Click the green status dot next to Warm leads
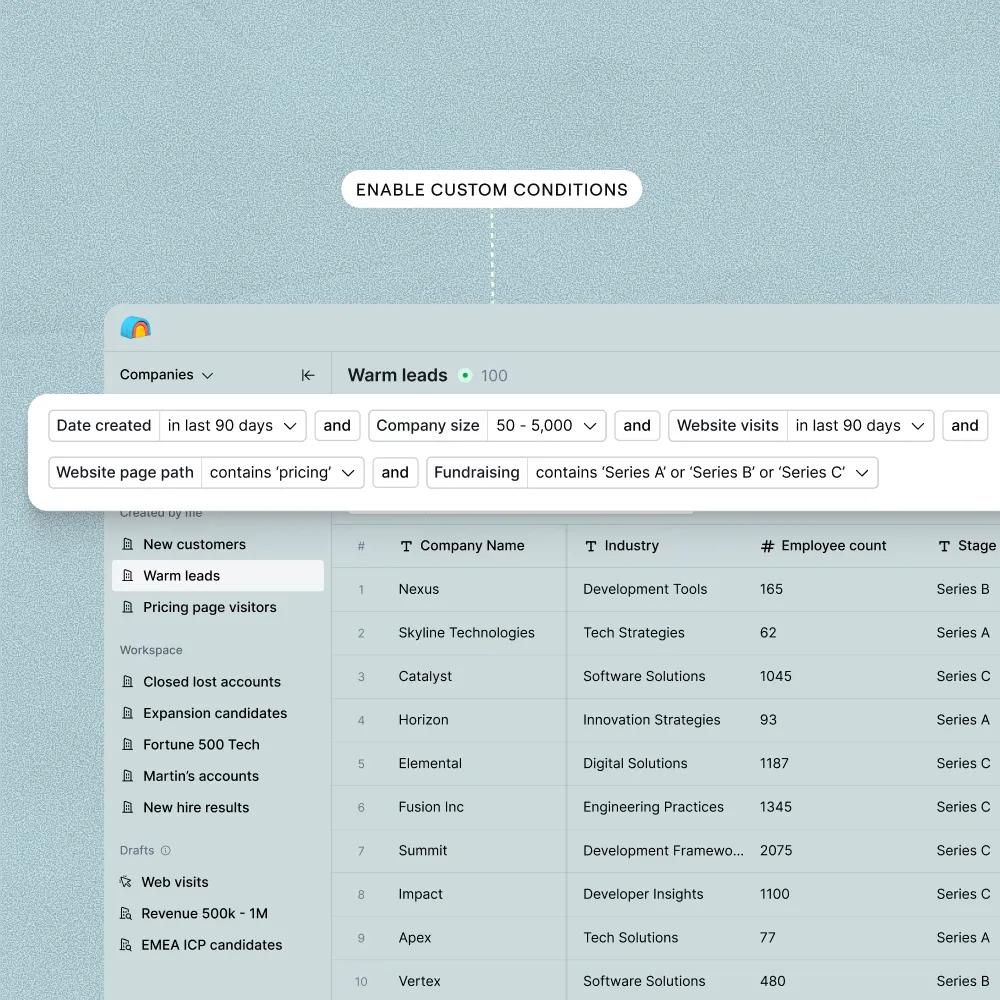Screen dimensions: 1000x1000 tap(465, 375)
